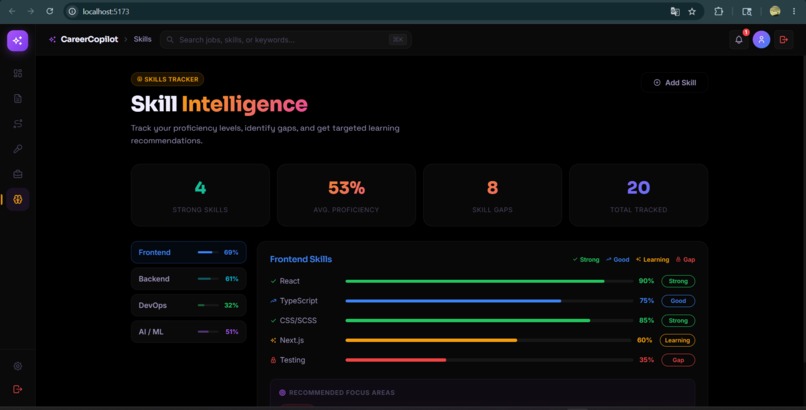Reload the page with the refresh icon
Viewport: 806px width, 410px height.
coord(49,11)
